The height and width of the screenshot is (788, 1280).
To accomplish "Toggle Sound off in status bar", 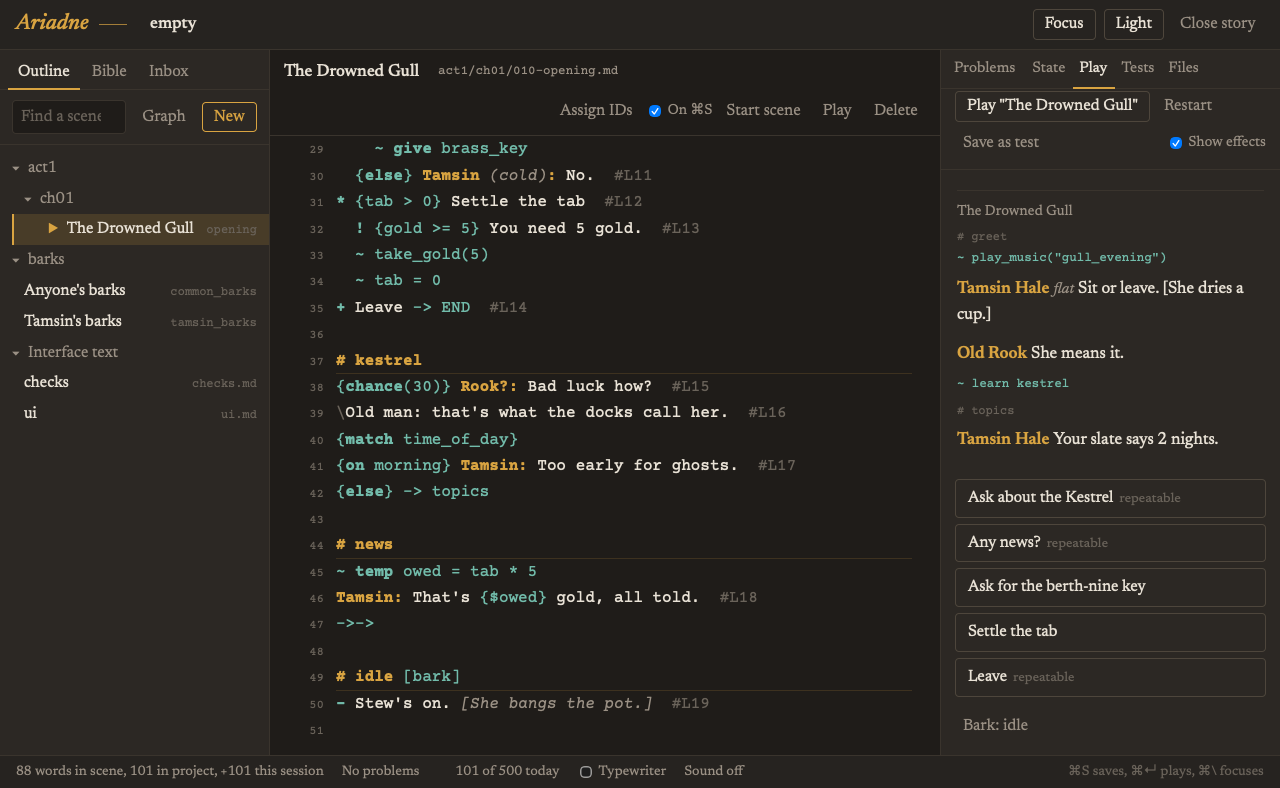I will click(x=714, y=771).
